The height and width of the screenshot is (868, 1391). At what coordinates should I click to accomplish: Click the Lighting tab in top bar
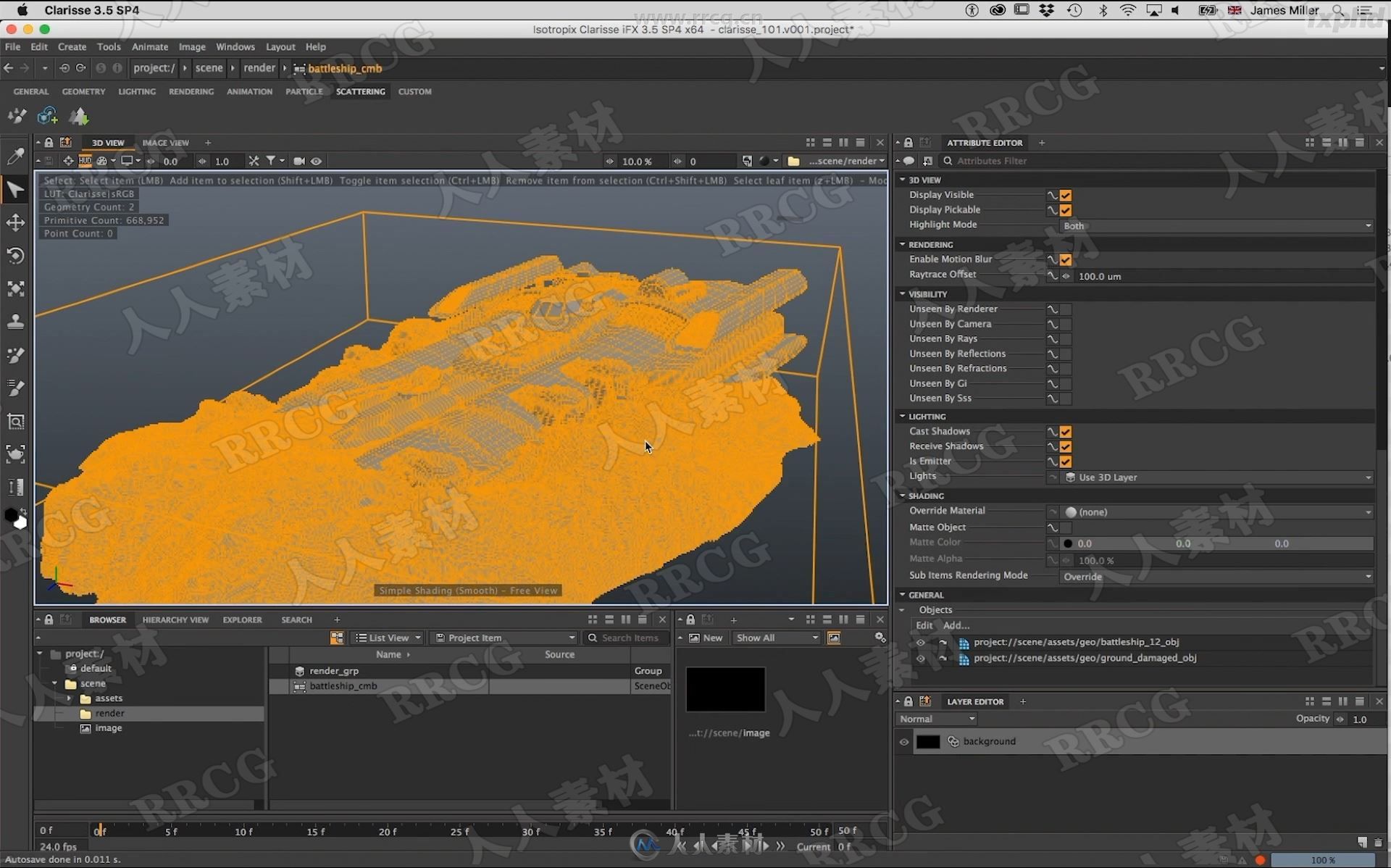tap(137, 91)
